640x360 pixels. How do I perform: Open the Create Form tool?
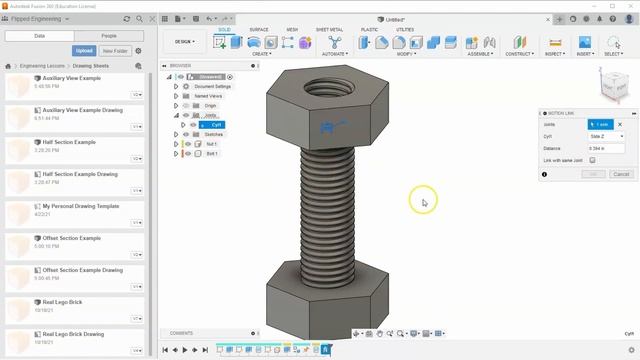305,42
